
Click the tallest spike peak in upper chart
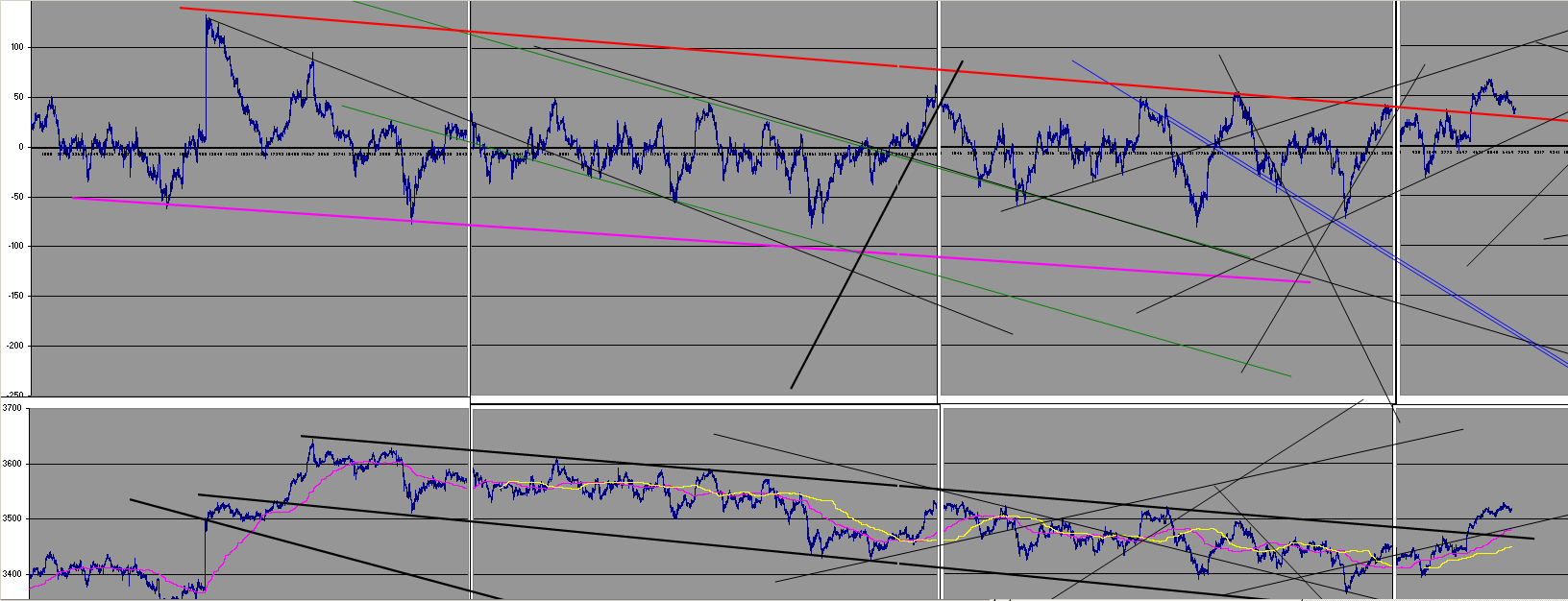(x=207, y=18)
